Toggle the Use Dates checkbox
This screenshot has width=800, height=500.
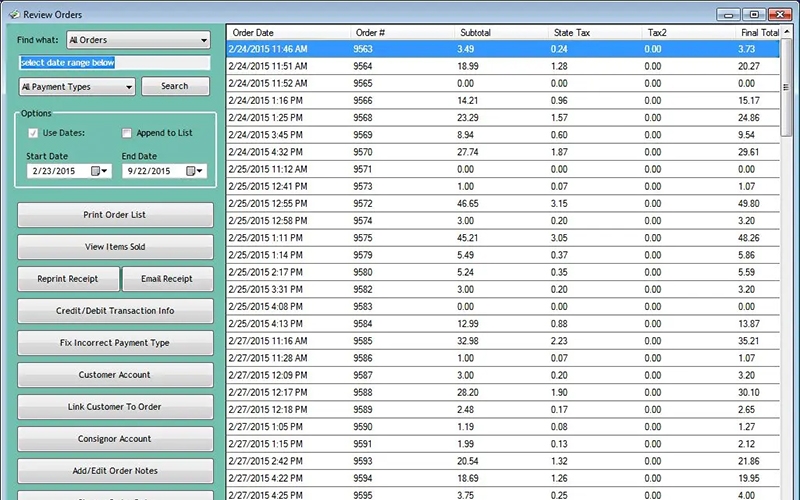[34, 133]
